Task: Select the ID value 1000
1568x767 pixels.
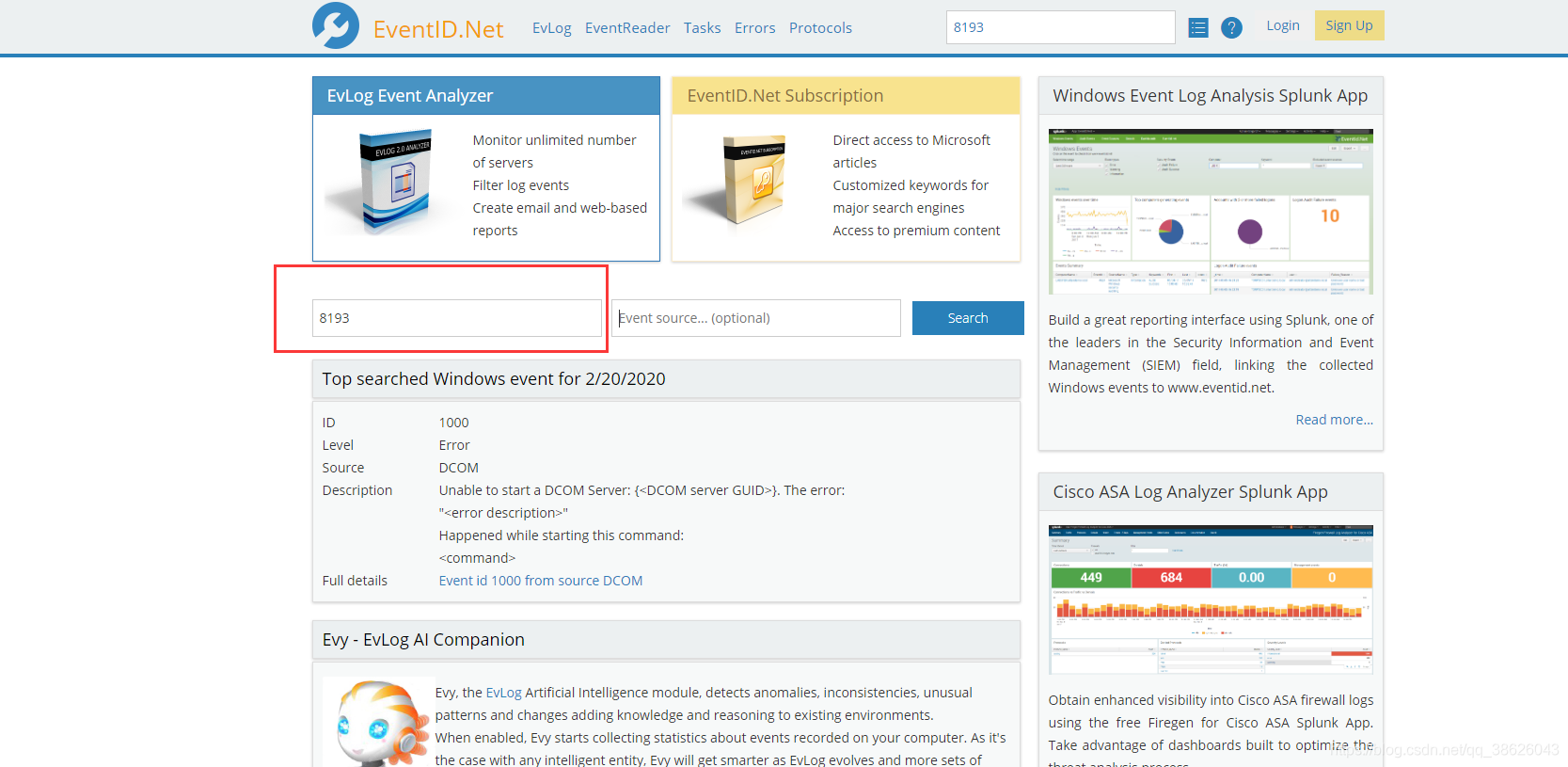Action: click(453, 423)
